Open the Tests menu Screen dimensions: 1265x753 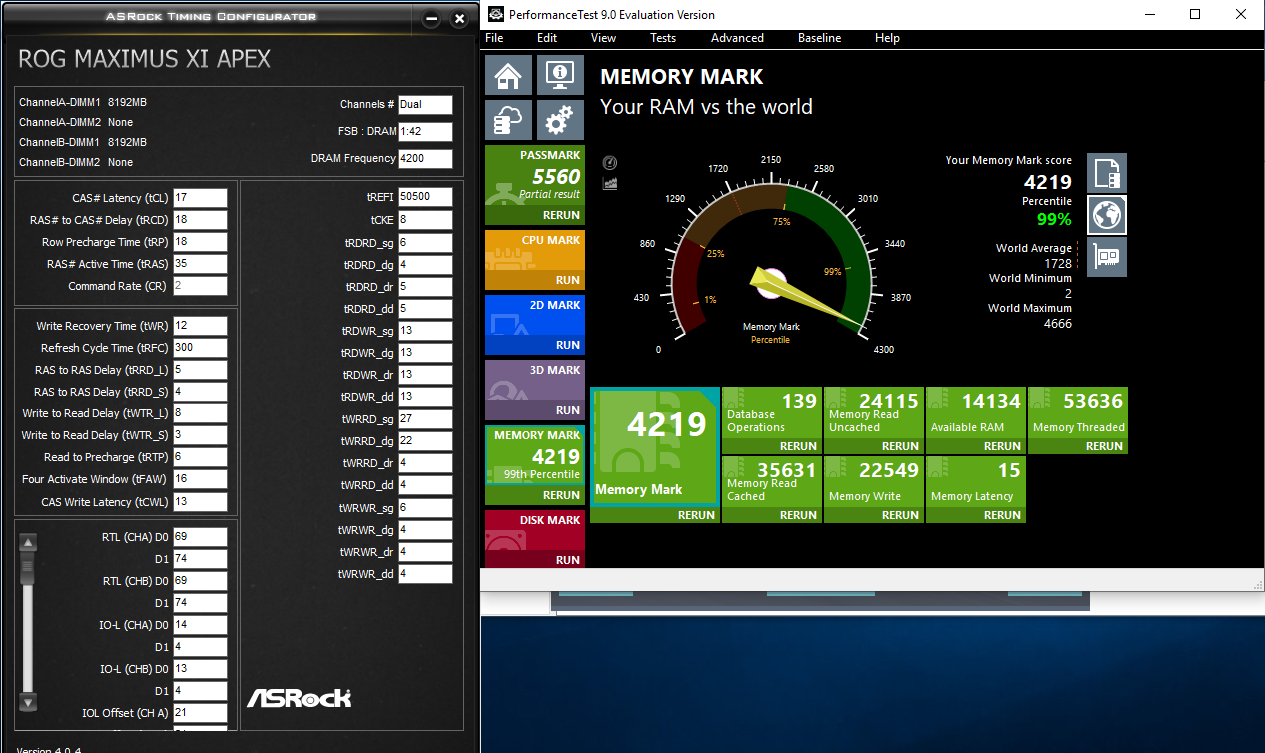tap(663, 38)
